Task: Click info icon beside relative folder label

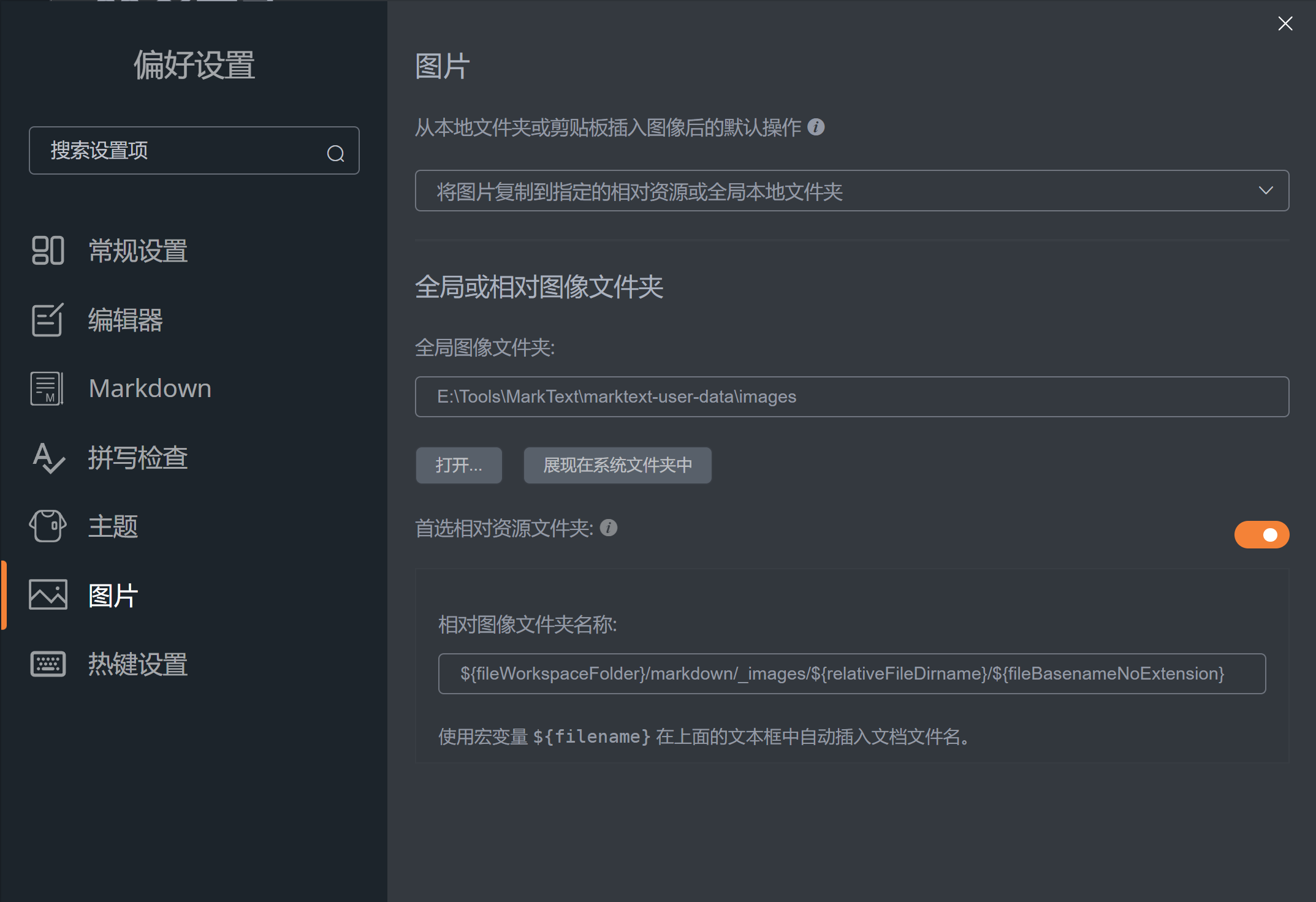Action: [x=609, y=528]
